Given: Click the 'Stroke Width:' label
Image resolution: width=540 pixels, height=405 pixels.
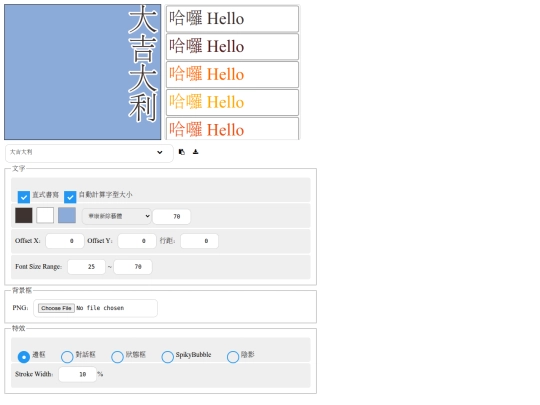Looking at the screenshot, I should click(x=34, y=374).
